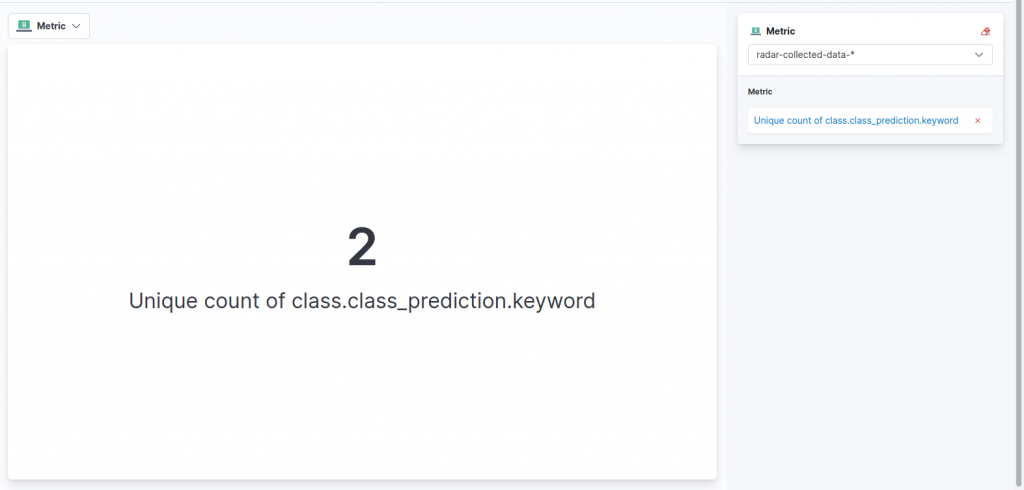Viewport: 1024px width, 490px height.
Task: Click the radar-collected-data-* text in selector
Action: coord(805,55)
